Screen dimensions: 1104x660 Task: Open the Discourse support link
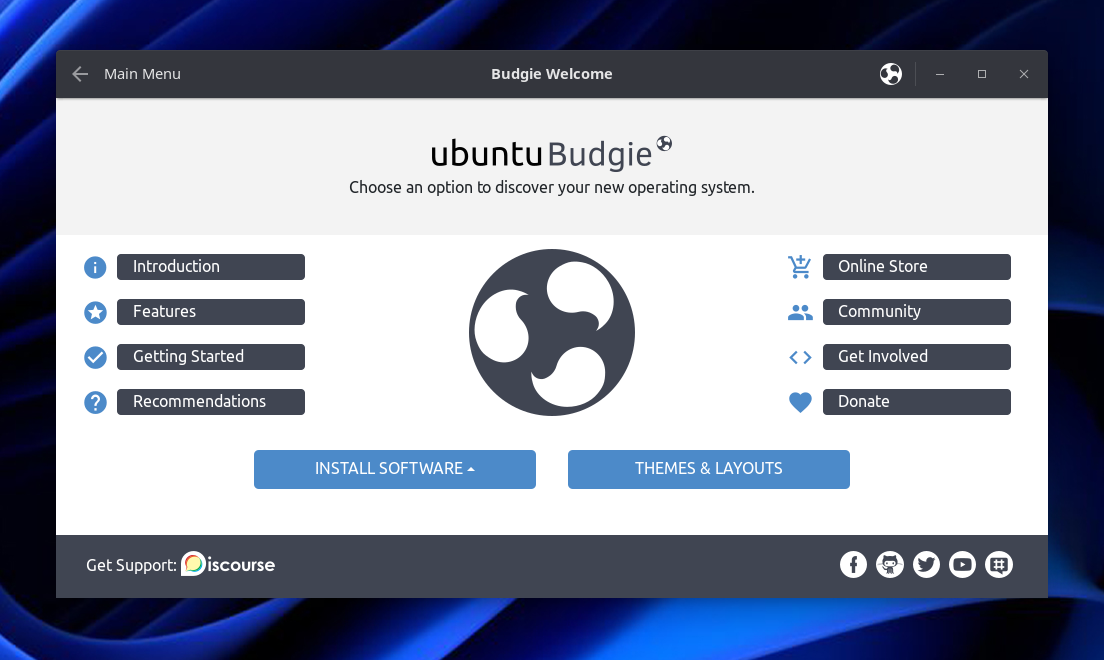click(228, 565)
